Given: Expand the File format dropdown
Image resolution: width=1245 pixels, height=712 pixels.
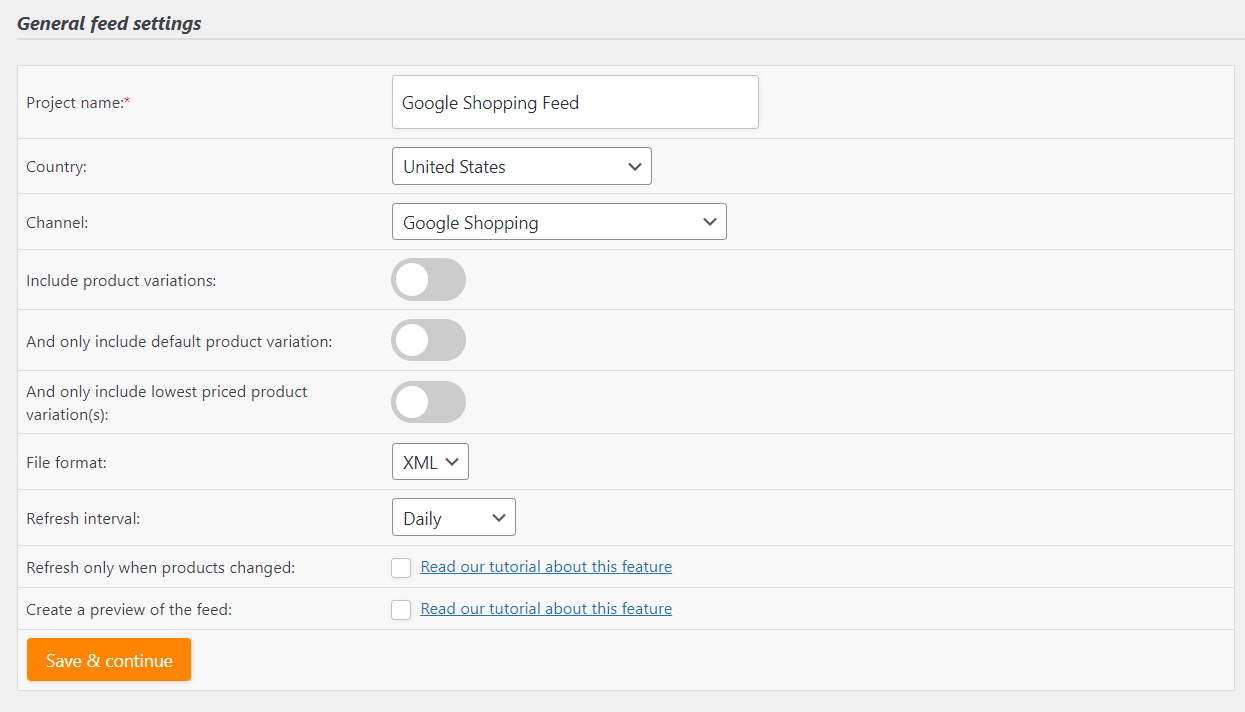Looking at the screenshot, I should click(430, 461).
